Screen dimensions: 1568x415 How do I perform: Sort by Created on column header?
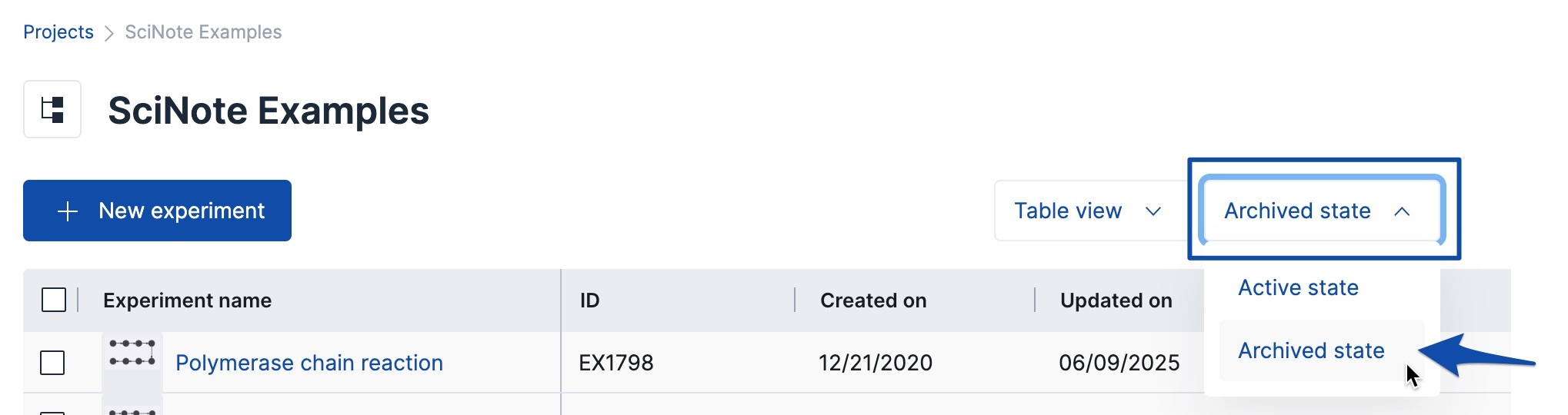(873, 300)
